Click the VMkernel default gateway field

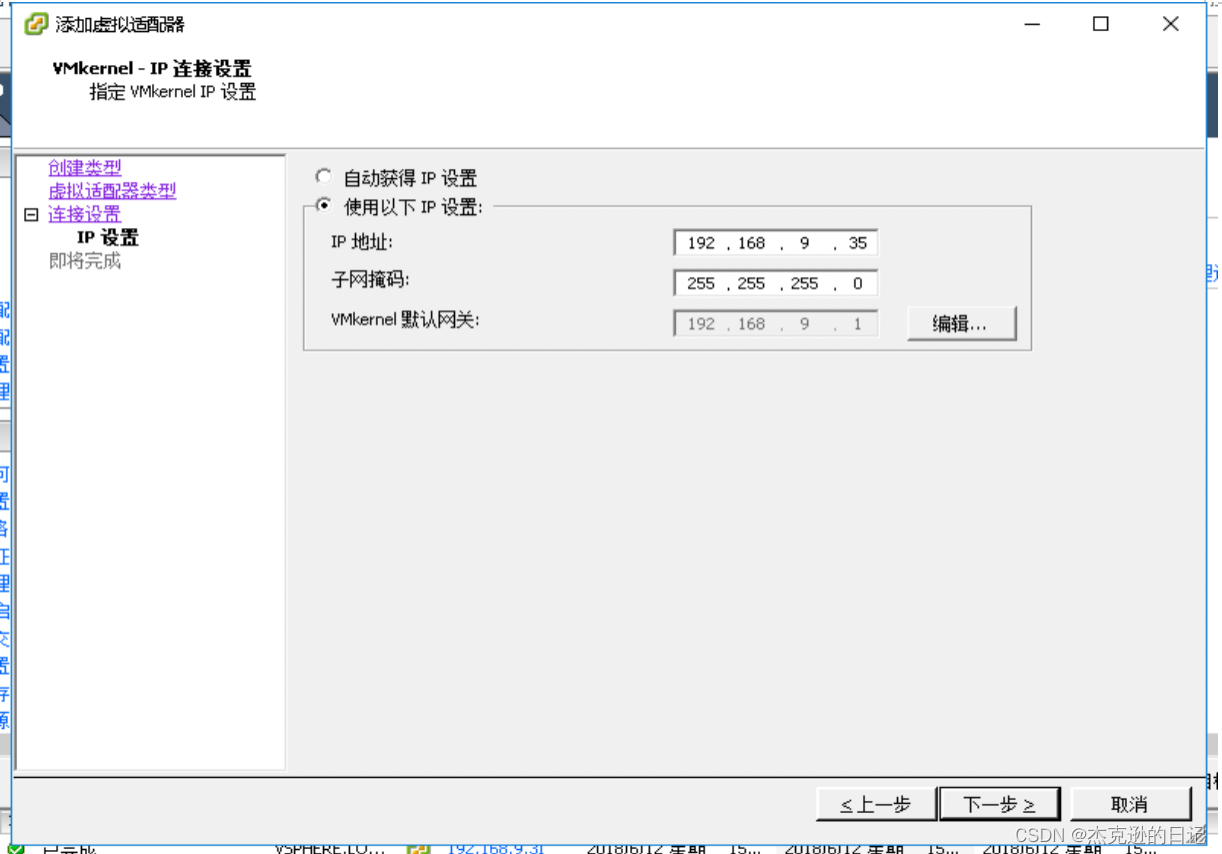coord(776,324)
